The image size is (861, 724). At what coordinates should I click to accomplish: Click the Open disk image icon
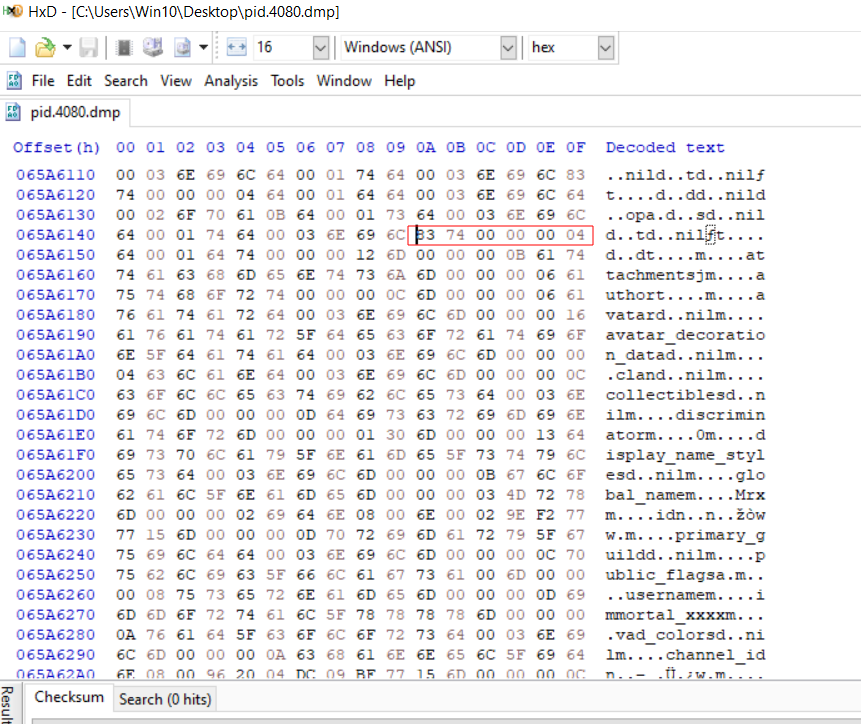click(x=182, y=48)
